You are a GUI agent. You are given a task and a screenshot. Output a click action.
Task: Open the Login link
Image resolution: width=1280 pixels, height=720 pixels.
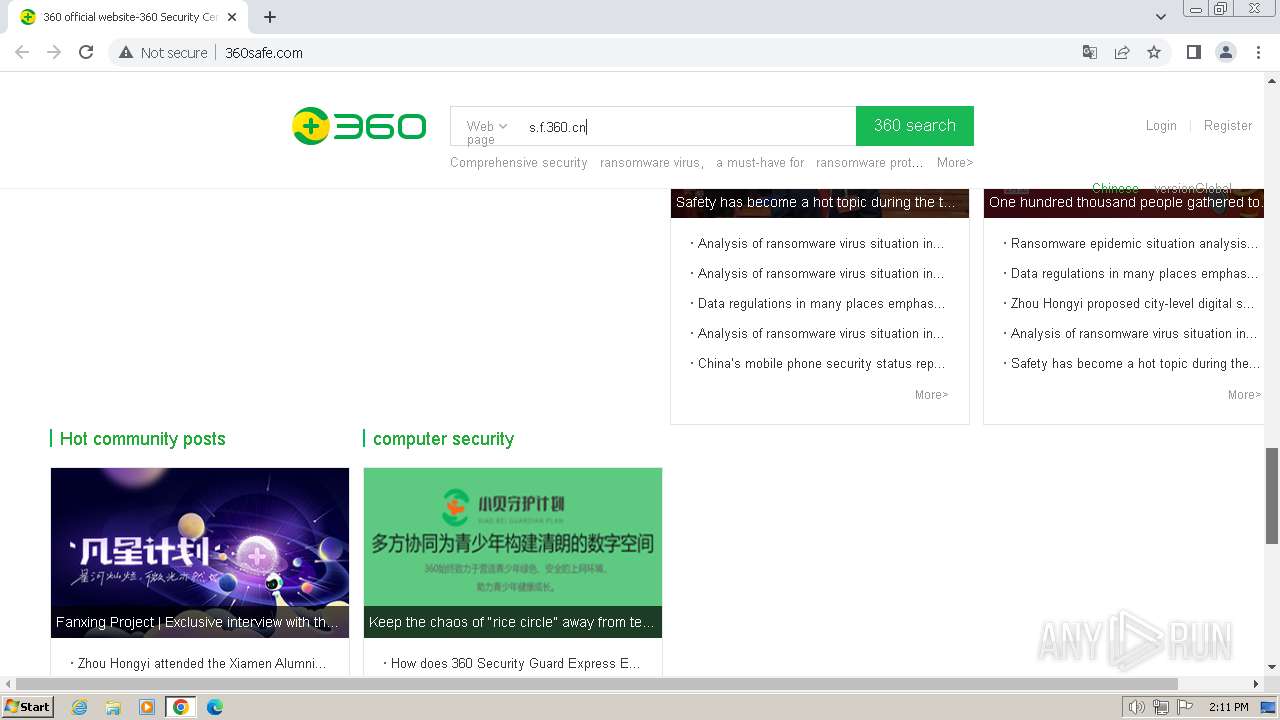point(1161,125)
